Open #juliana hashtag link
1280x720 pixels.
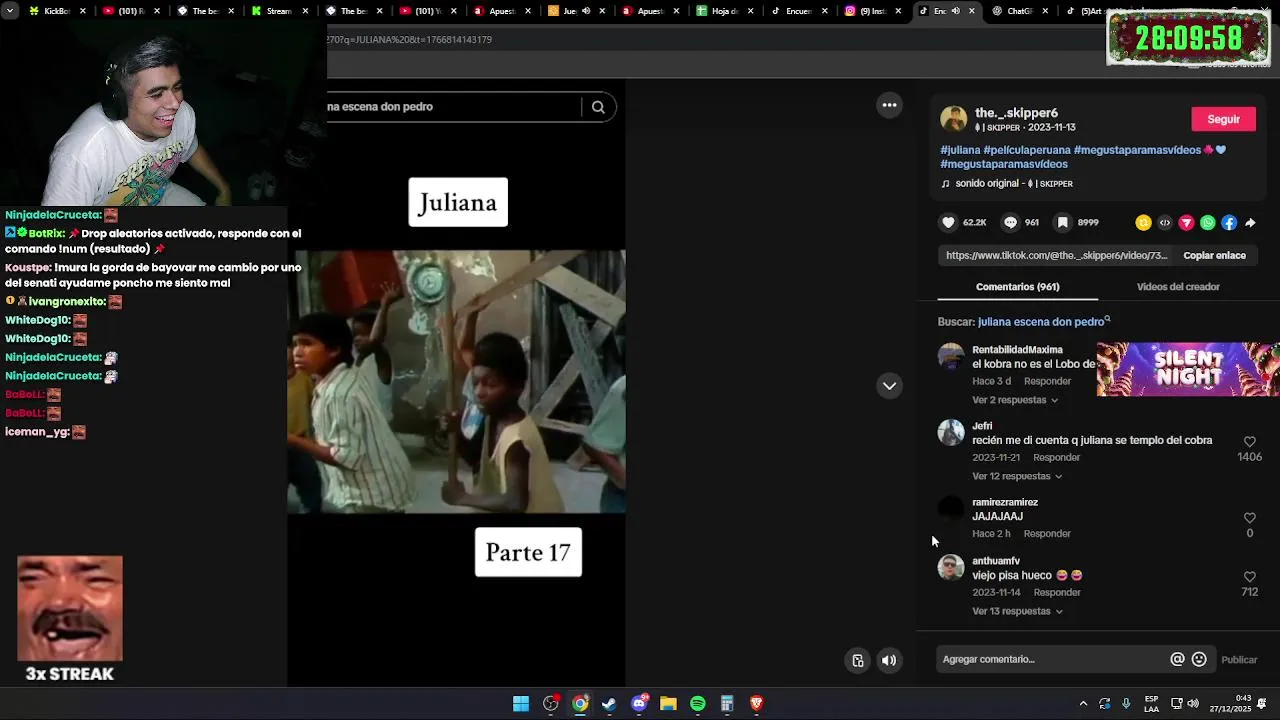point(960,150)
